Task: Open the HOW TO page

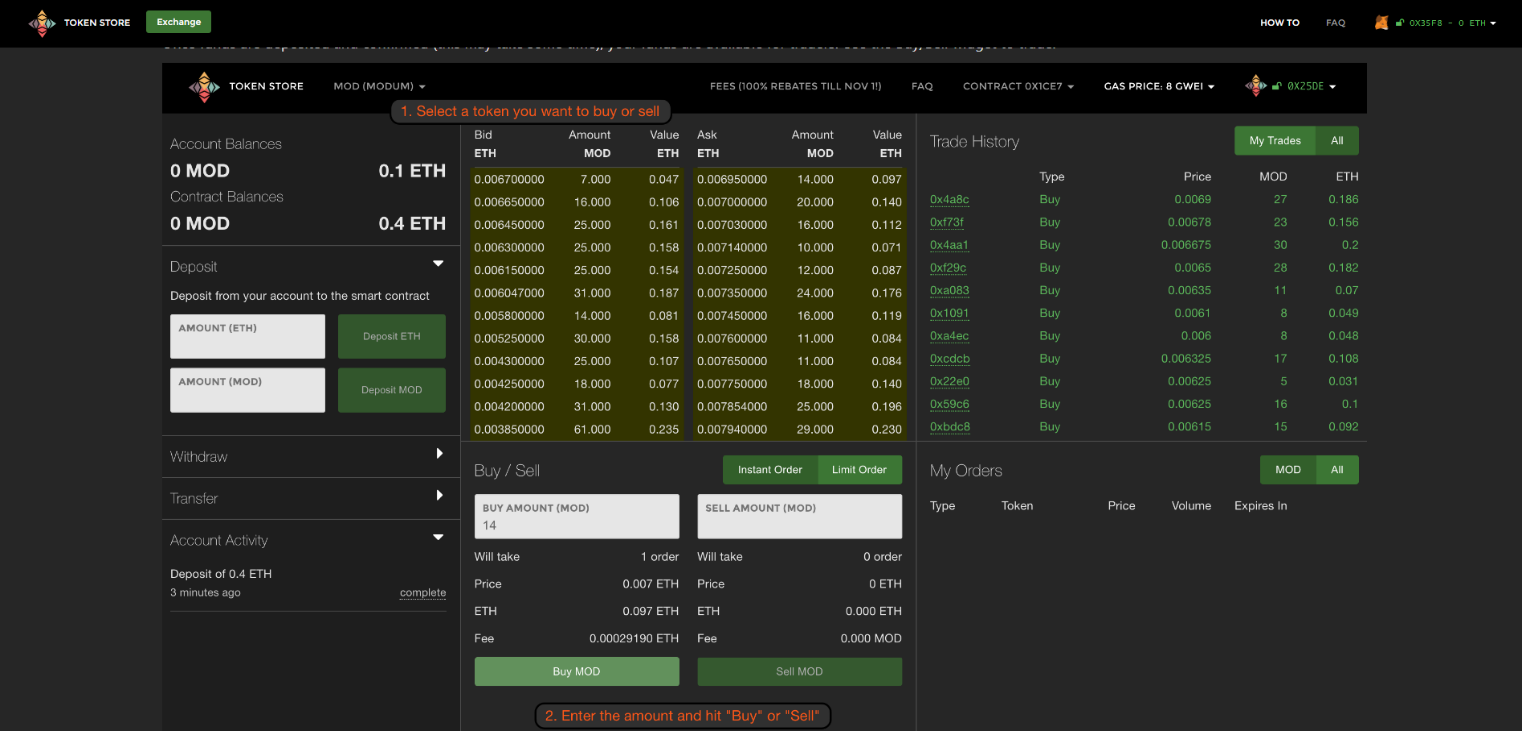Action: [x=1280, y=23]
